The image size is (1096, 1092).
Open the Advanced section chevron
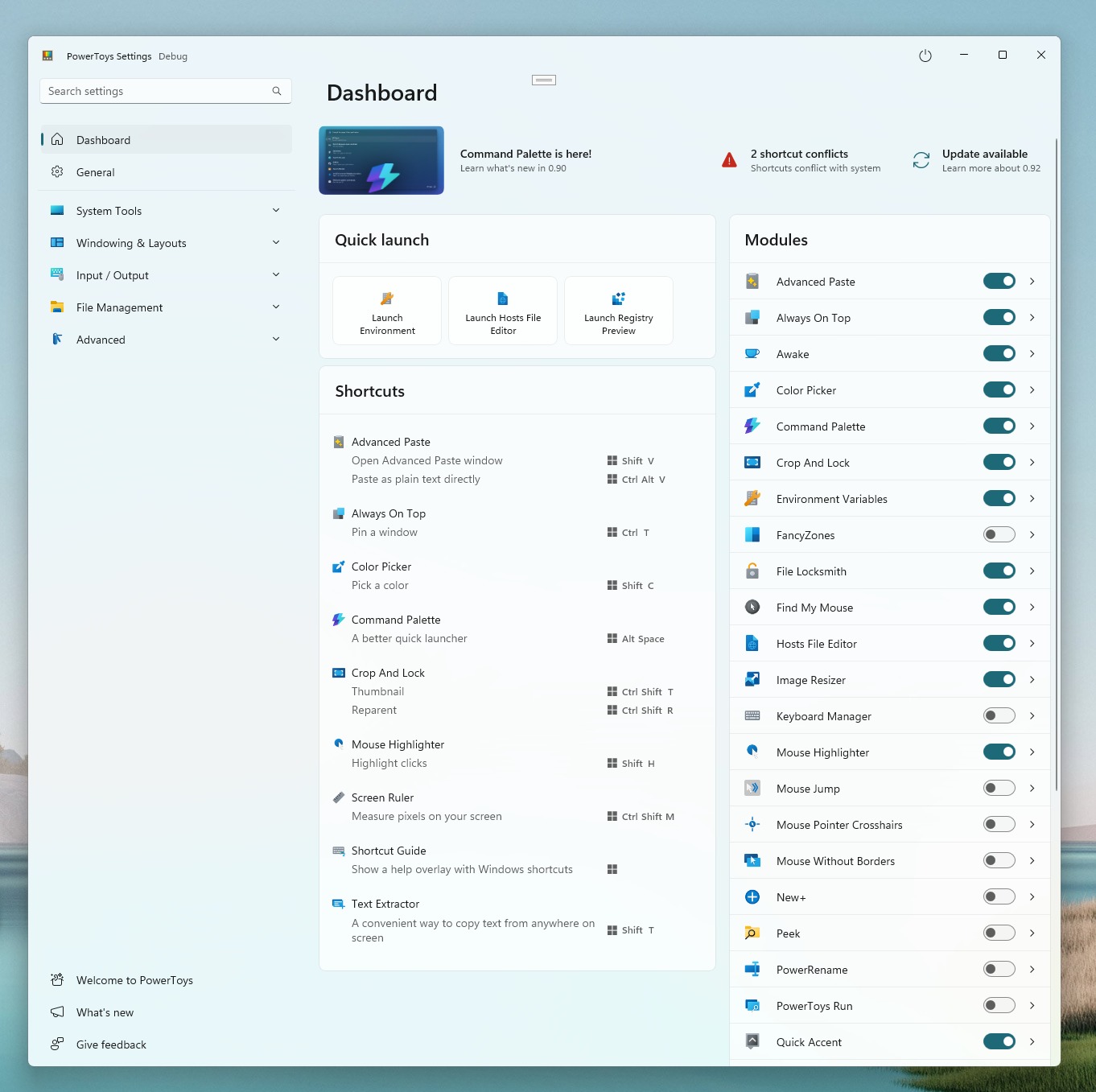click(276, 339)
